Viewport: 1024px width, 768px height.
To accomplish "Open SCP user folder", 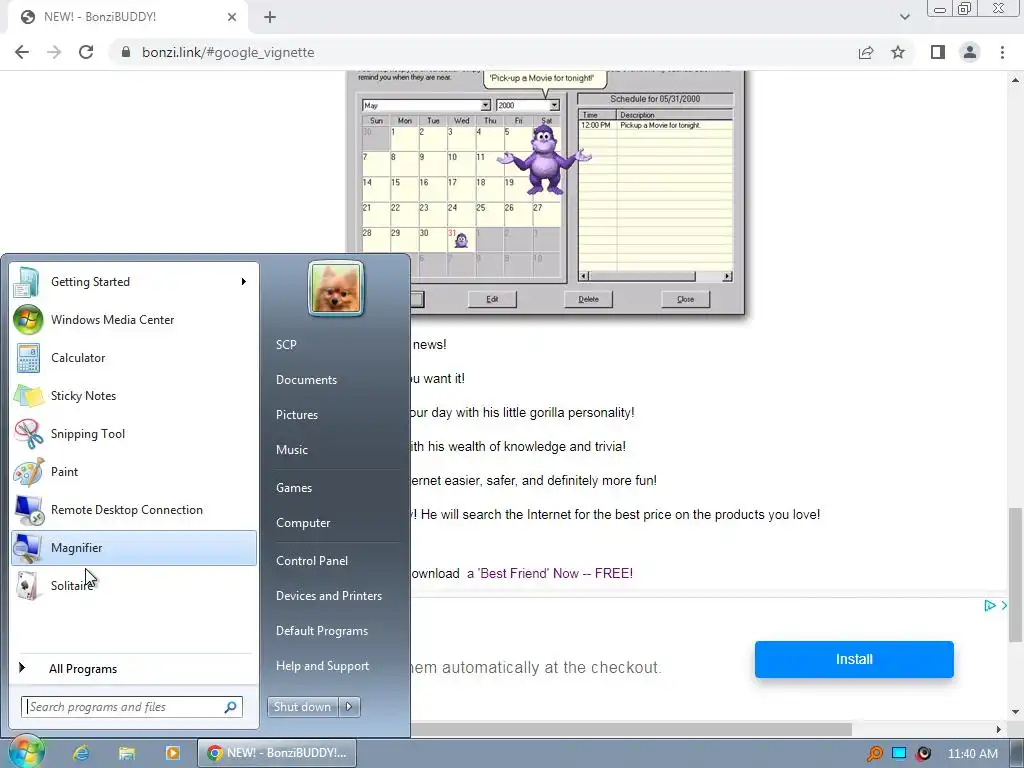I will click(286, 345).
